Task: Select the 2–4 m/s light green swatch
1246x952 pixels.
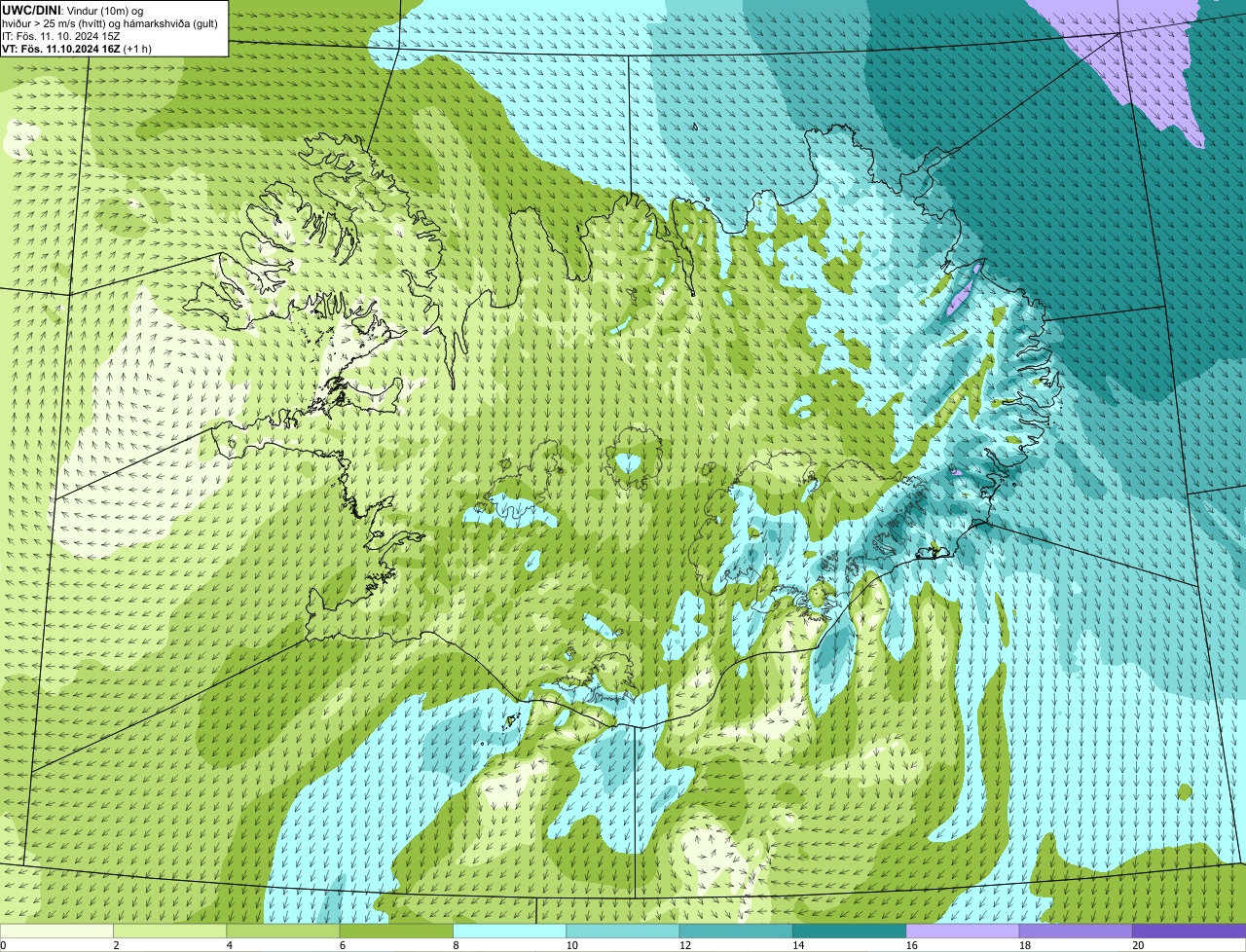Action: coord(169,932)
